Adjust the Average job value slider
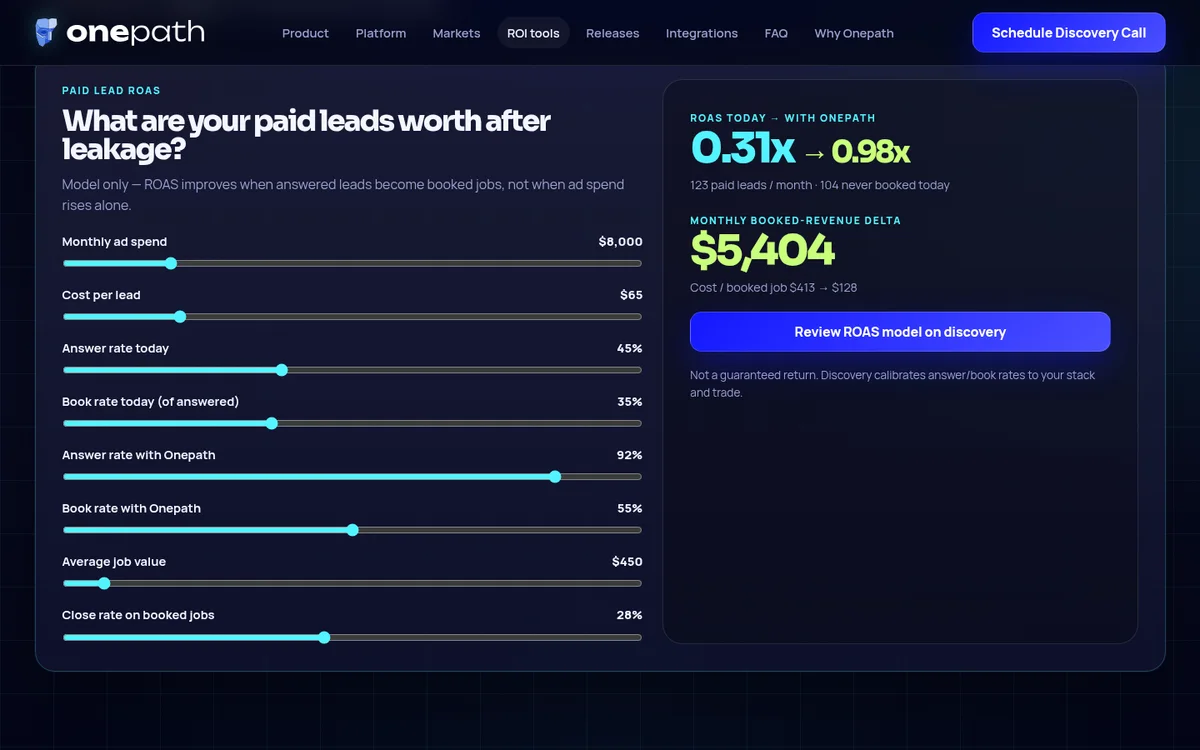Viewport: 1200px width, 750px height. tap(352, 584)
